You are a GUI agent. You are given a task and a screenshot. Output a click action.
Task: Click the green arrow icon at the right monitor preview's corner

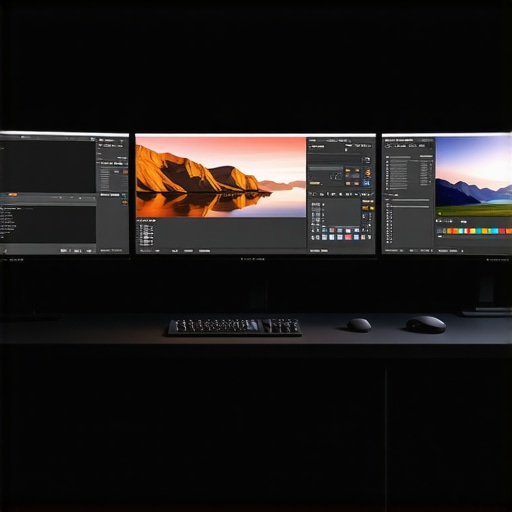440,213
